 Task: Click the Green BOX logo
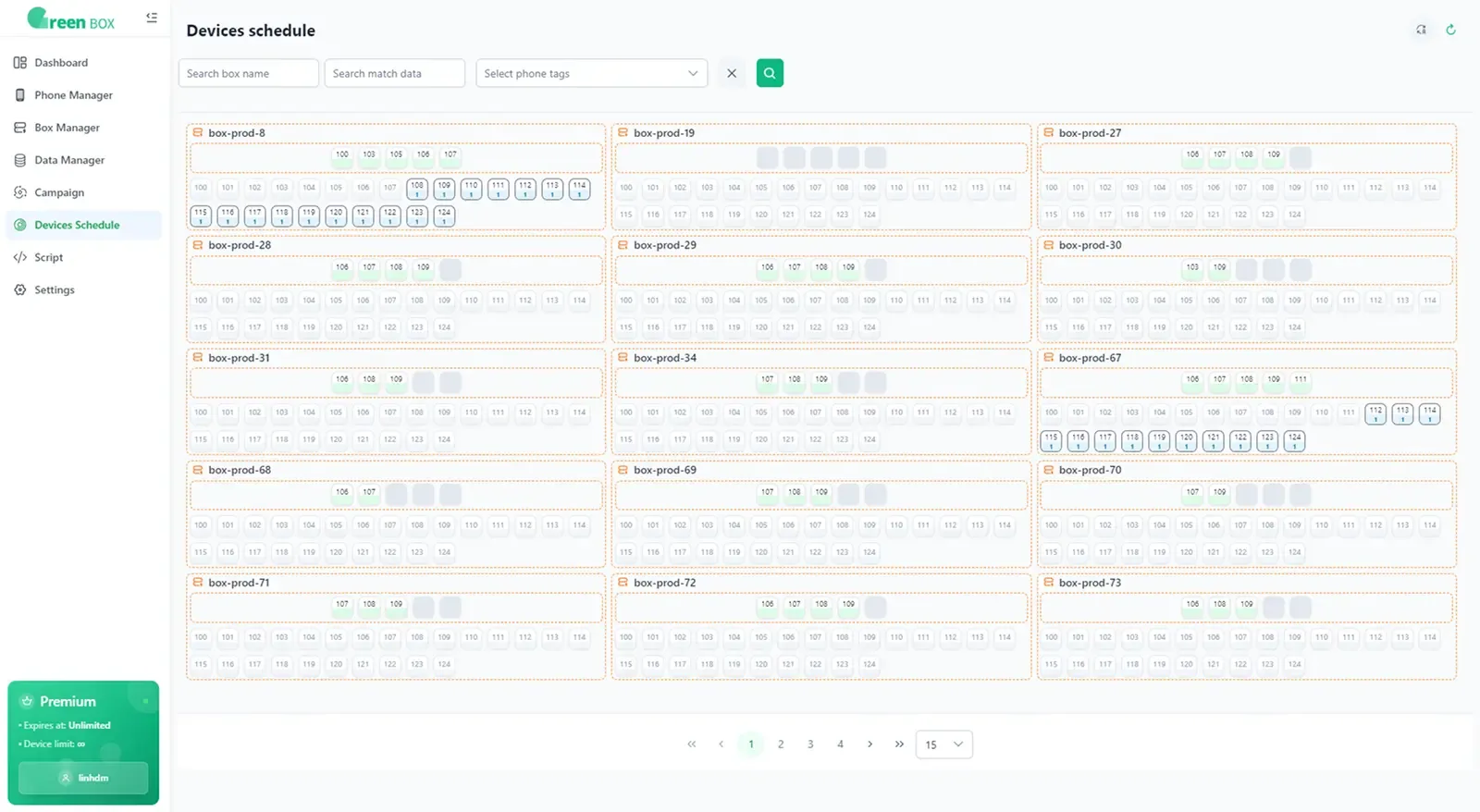click(71, 18)
